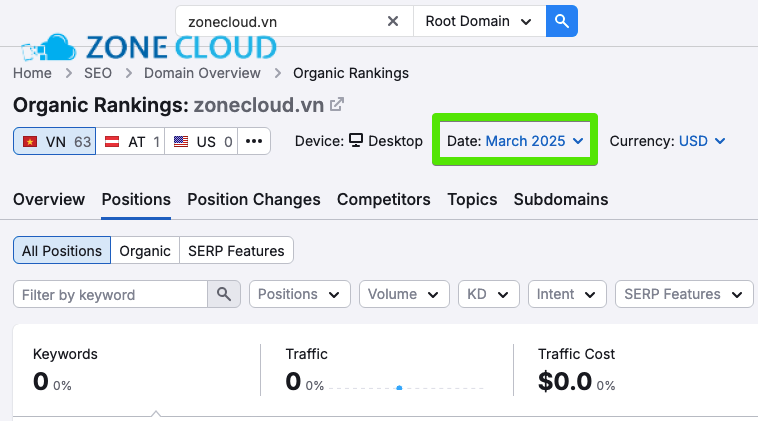Image resolution: width=758 pixels, height=421 pixels.
Task: Open the Domain Overview breadcrumb
Action: pyautogui.click(x=202, y=73)
